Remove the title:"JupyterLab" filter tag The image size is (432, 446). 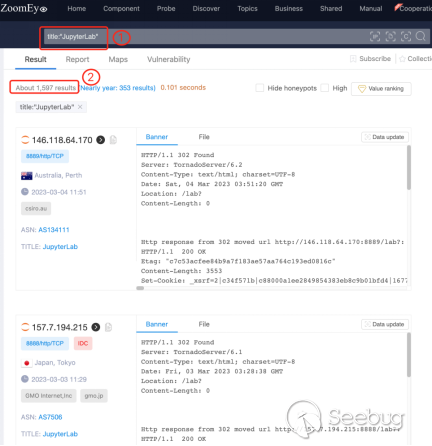[80, 107]
